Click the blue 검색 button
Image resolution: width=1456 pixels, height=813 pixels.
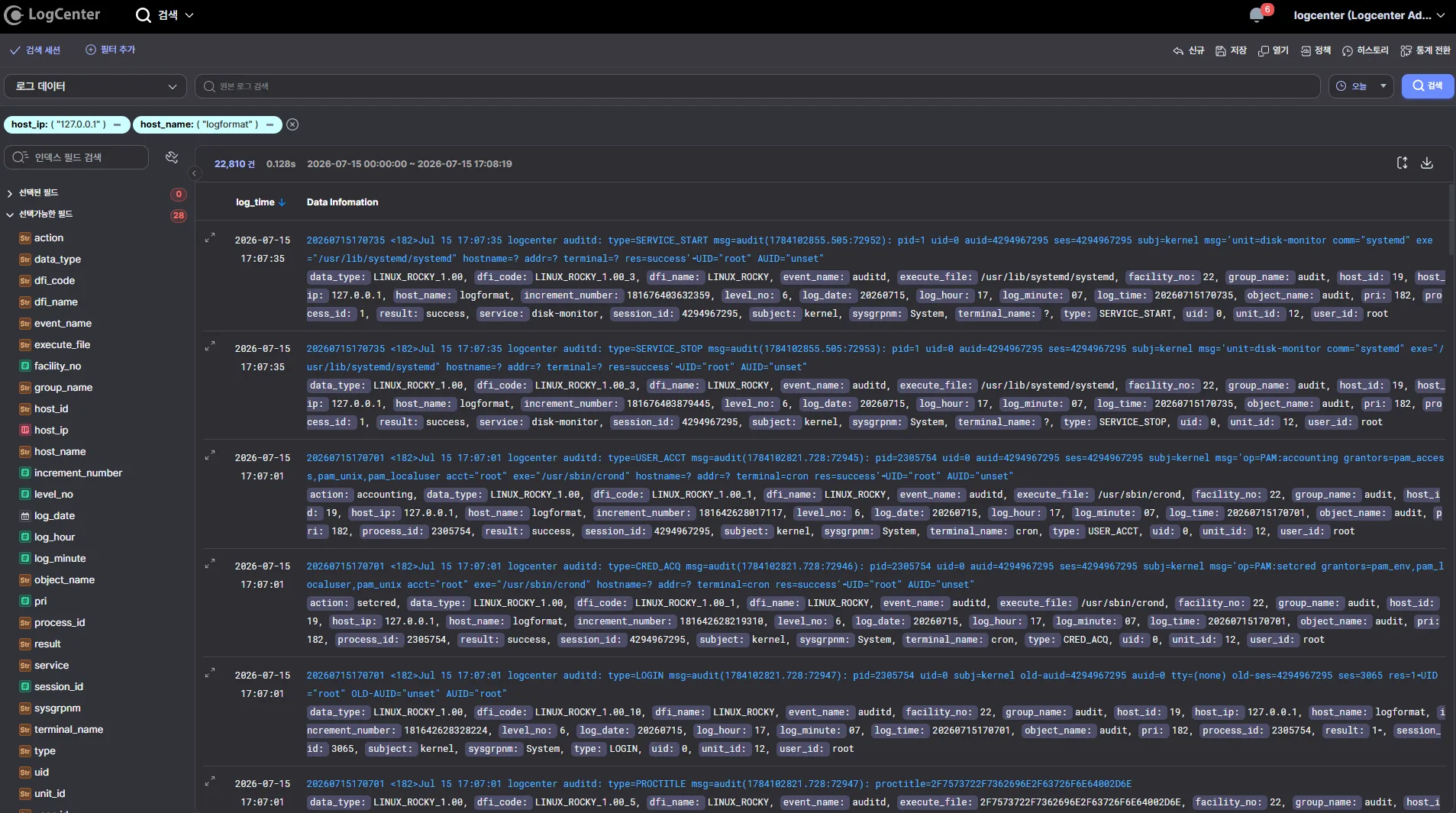tap(1427, 86)
